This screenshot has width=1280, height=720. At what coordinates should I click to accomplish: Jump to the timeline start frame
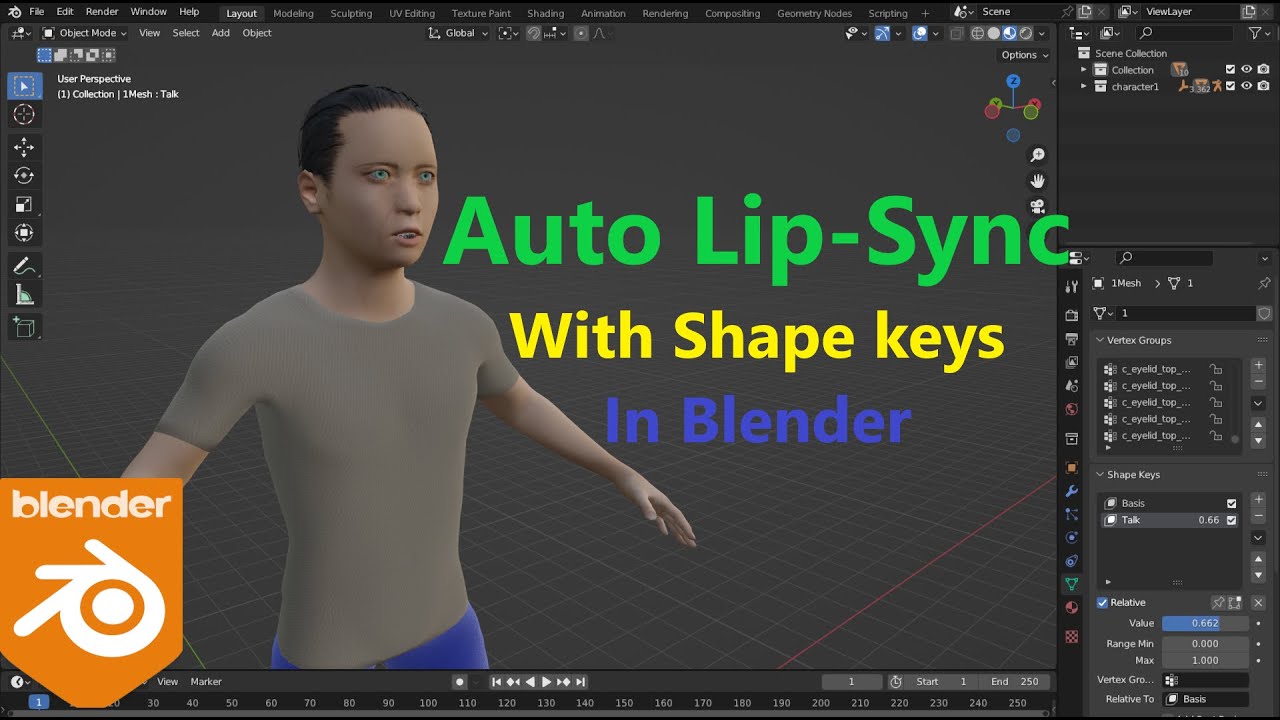(496, 682)
